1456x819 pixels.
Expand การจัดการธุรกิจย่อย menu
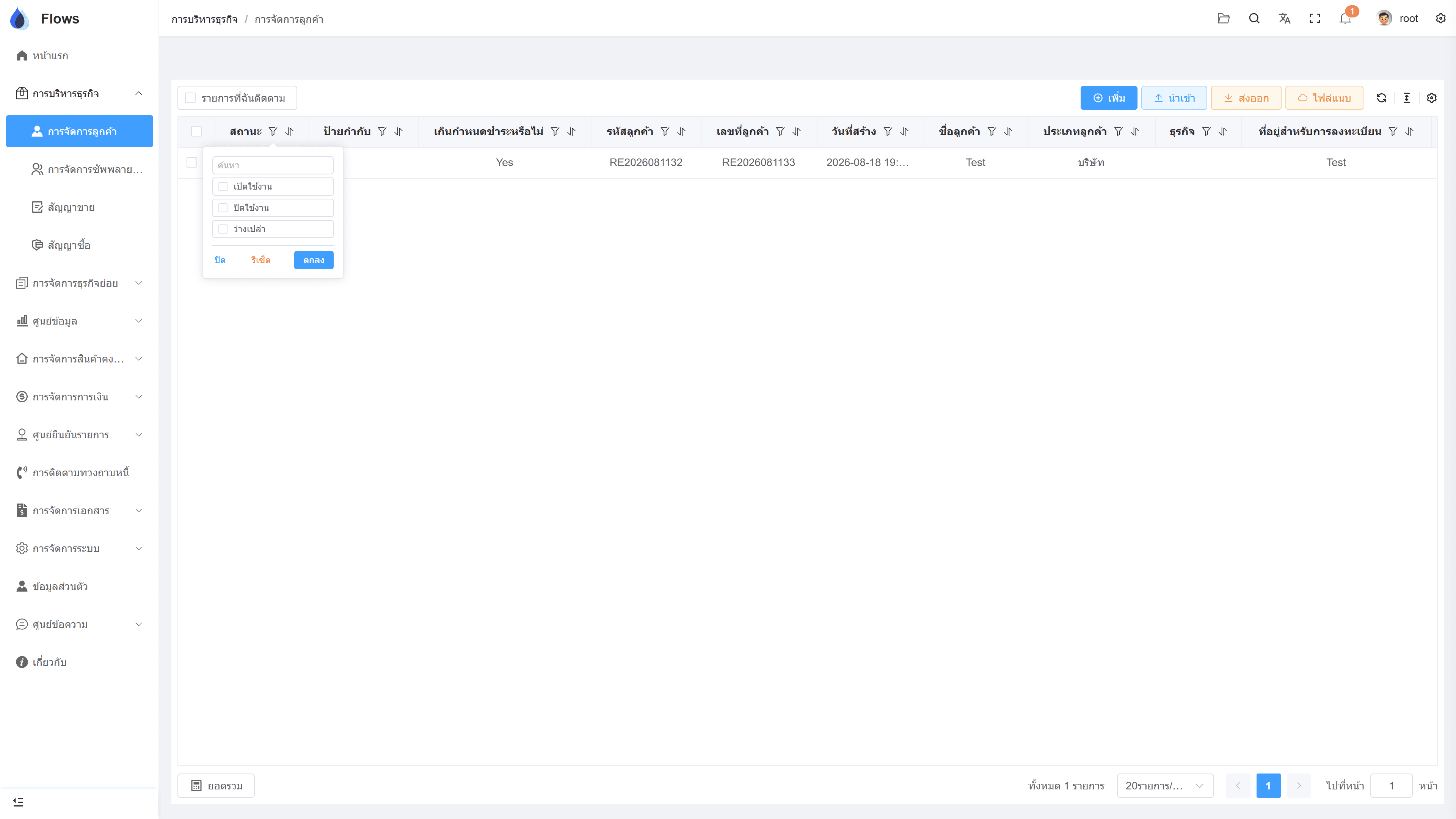tap(79, 283)
